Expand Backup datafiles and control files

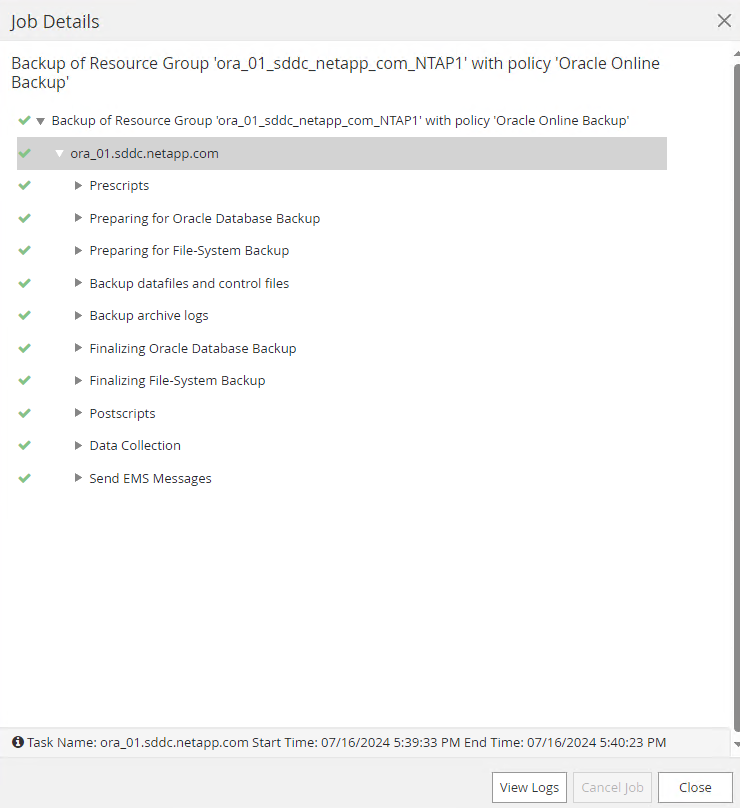point(79,283)
